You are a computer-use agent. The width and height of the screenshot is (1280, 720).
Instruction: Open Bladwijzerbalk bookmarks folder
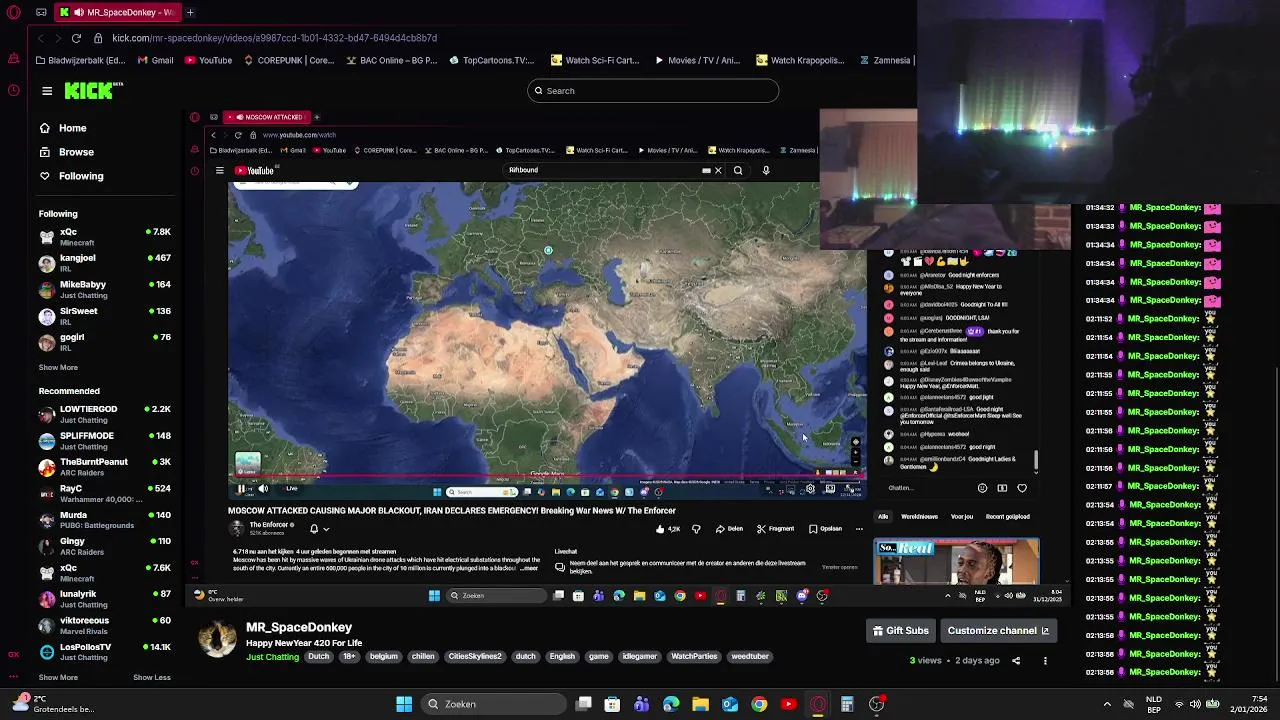81,60
